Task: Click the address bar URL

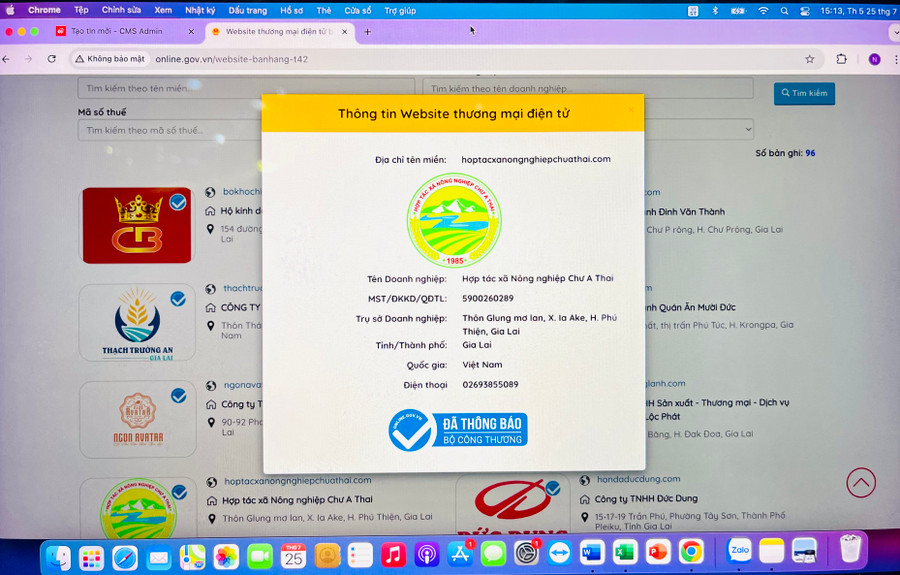Action: pos(232,59)
